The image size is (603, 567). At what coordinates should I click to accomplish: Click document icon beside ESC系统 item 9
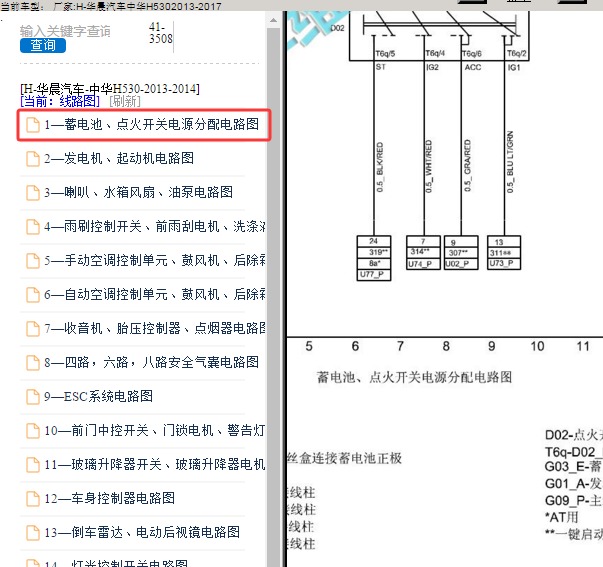pos(33,397)
